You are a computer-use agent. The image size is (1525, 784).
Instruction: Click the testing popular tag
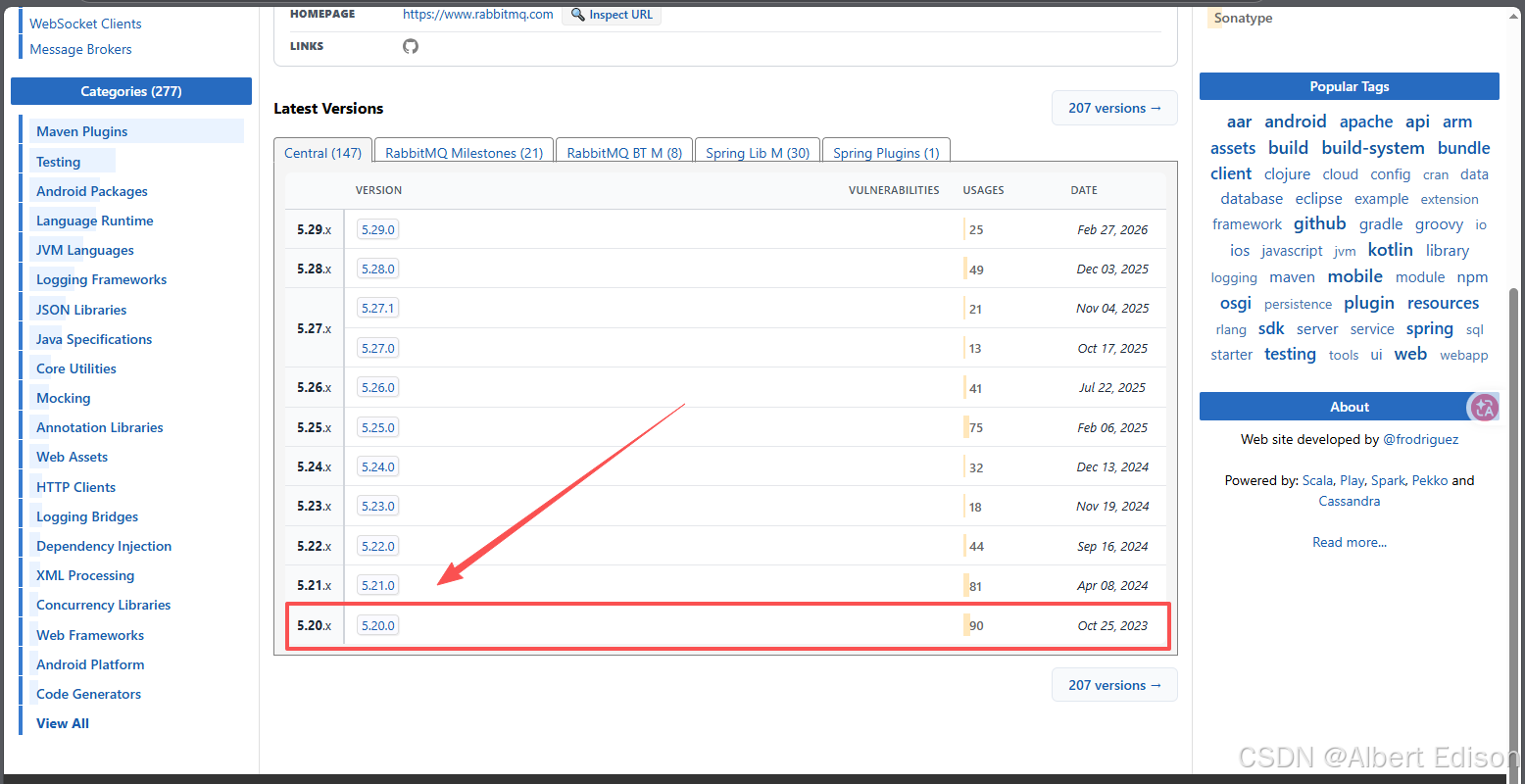pyautogui.click(x=1290, y=354)
